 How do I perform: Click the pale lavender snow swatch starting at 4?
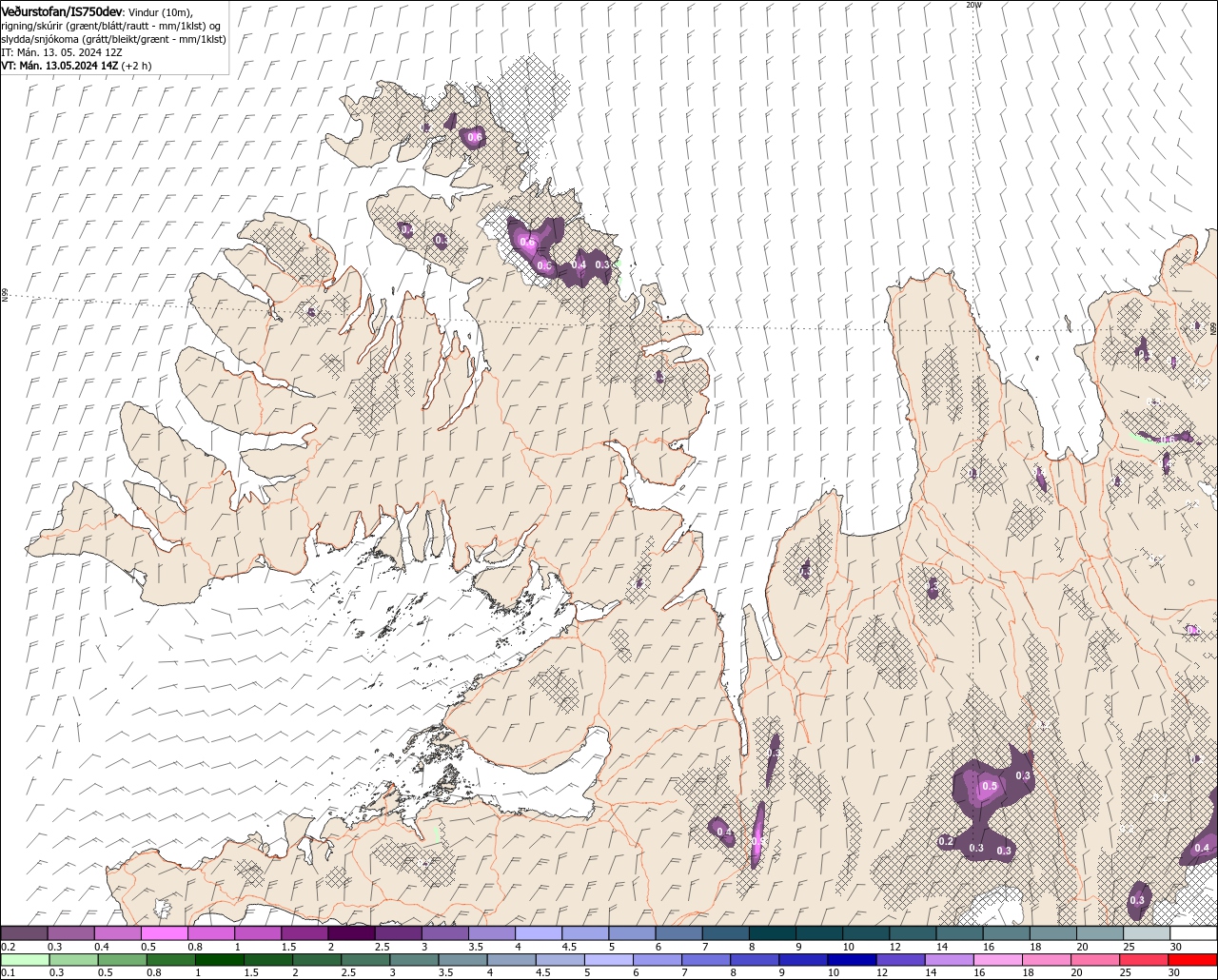point(539,933)
